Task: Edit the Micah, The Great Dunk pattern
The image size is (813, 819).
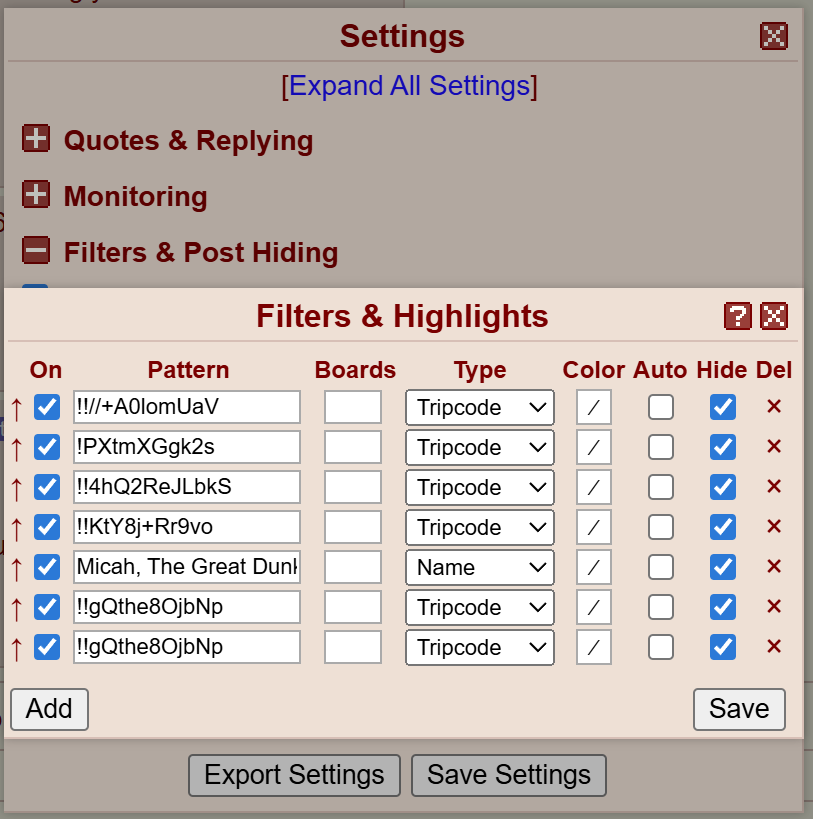Action: coord(187,567)
